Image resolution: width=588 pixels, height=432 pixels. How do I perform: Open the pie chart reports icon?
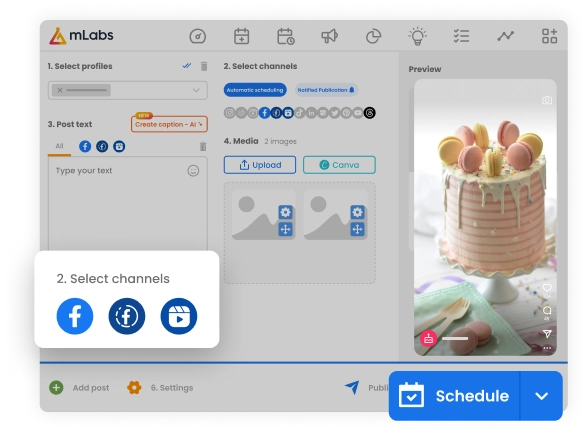[x=374, y=36]
